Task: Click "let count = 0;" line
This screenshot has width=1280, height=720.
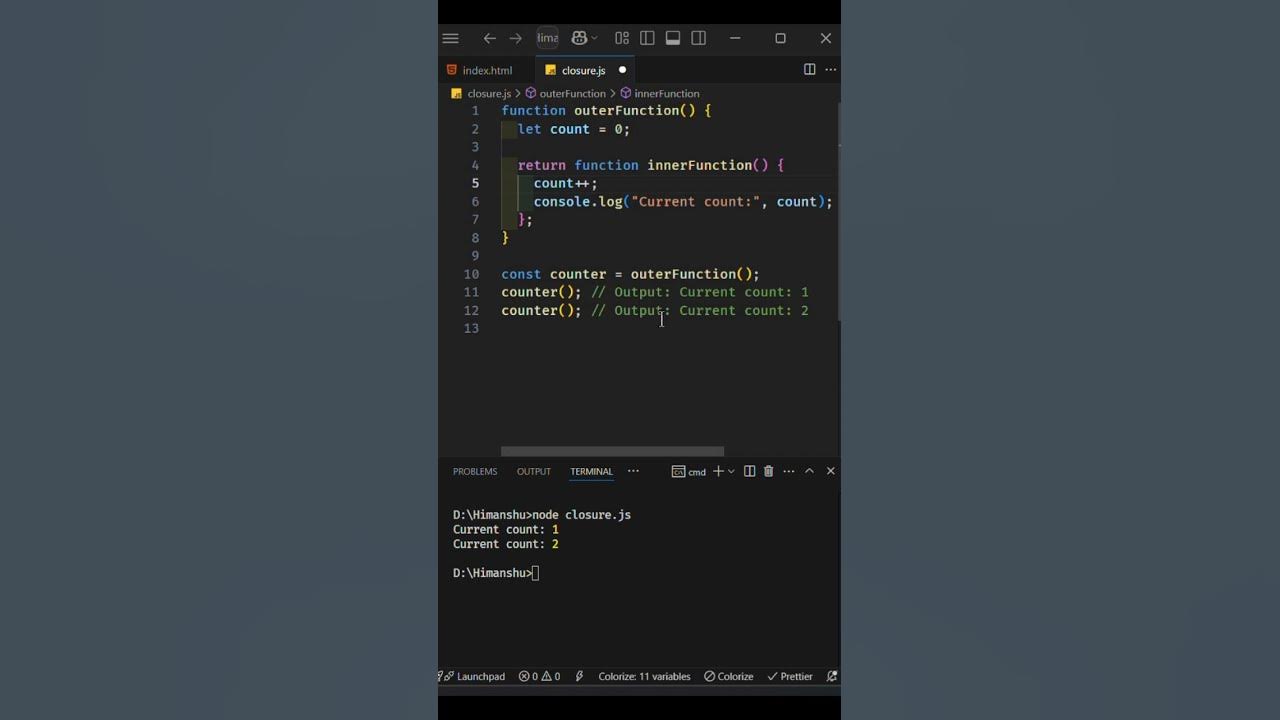Action: point(574,129)
